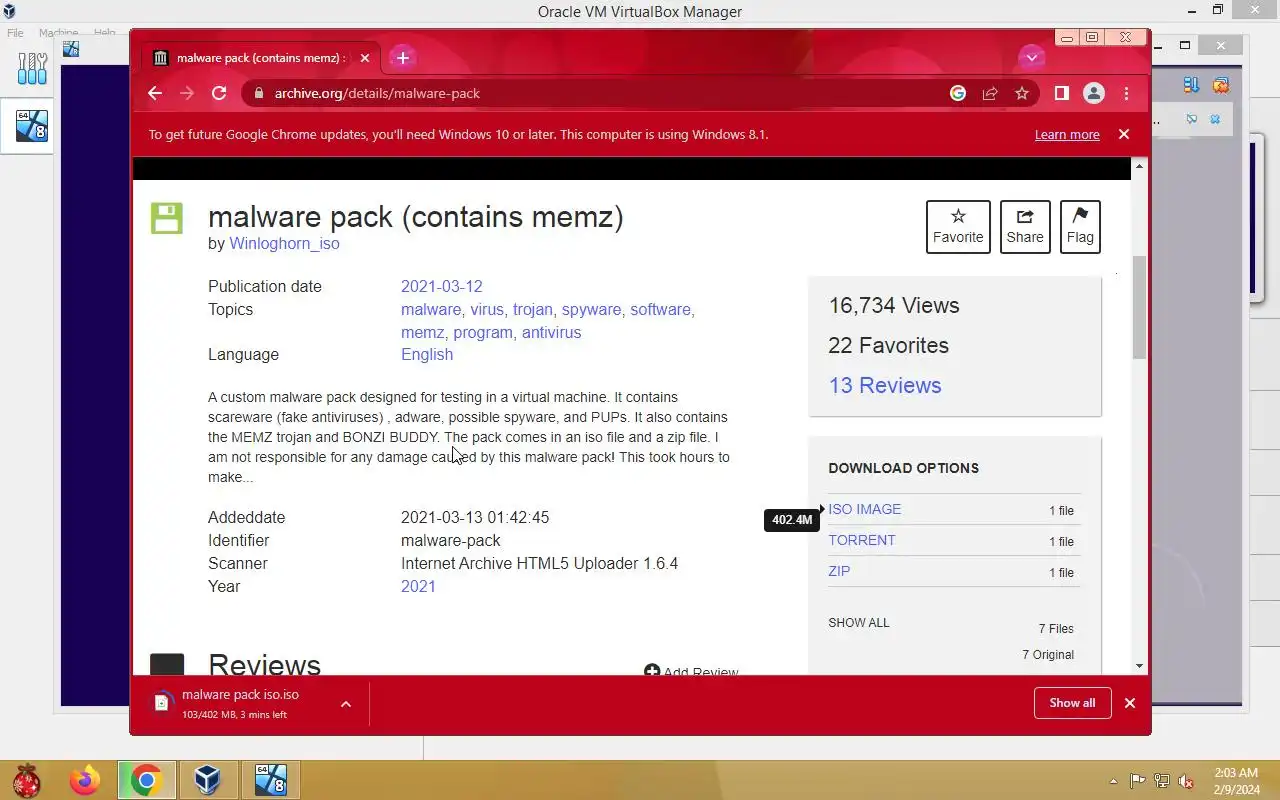This screenshot has width=1280, height=800.
Task: Download the ZIP file
Action: click(x=839, y=571)
